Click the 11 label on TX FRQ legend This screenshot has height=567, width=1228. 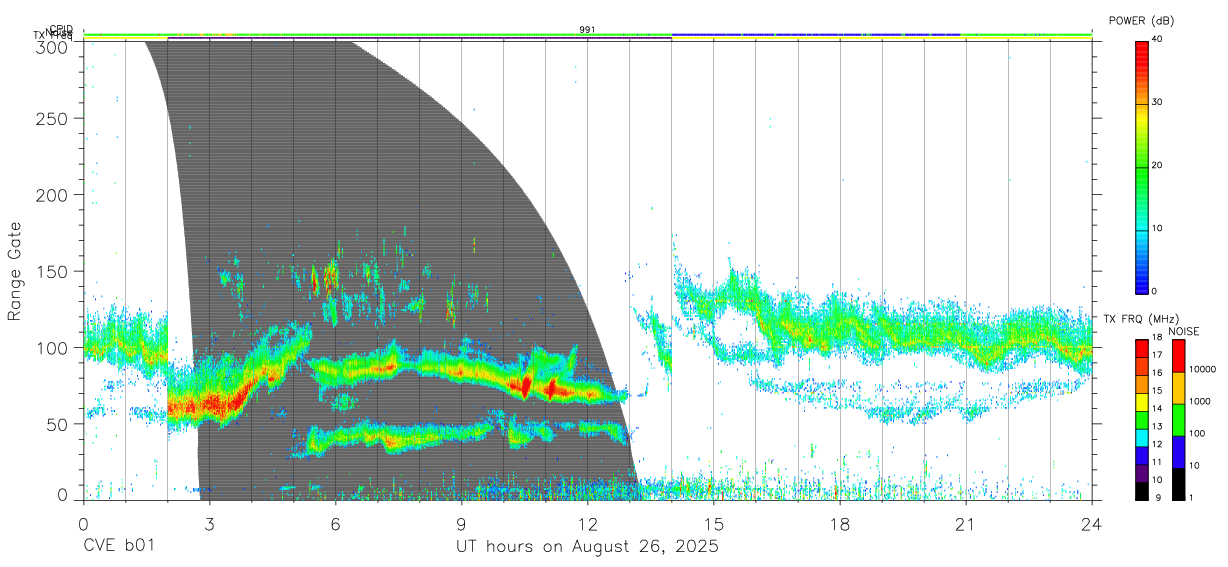1157,462
